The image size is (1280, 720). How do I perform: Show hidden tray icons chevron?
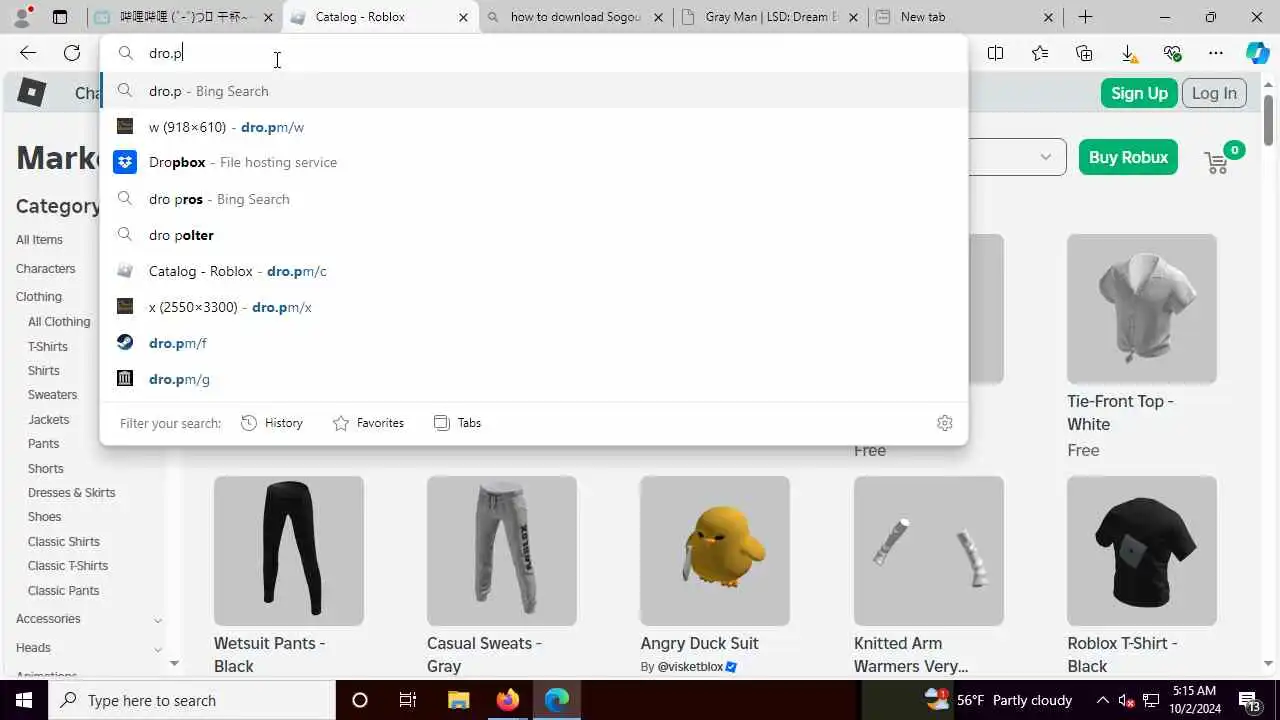tap(1102, 700)
